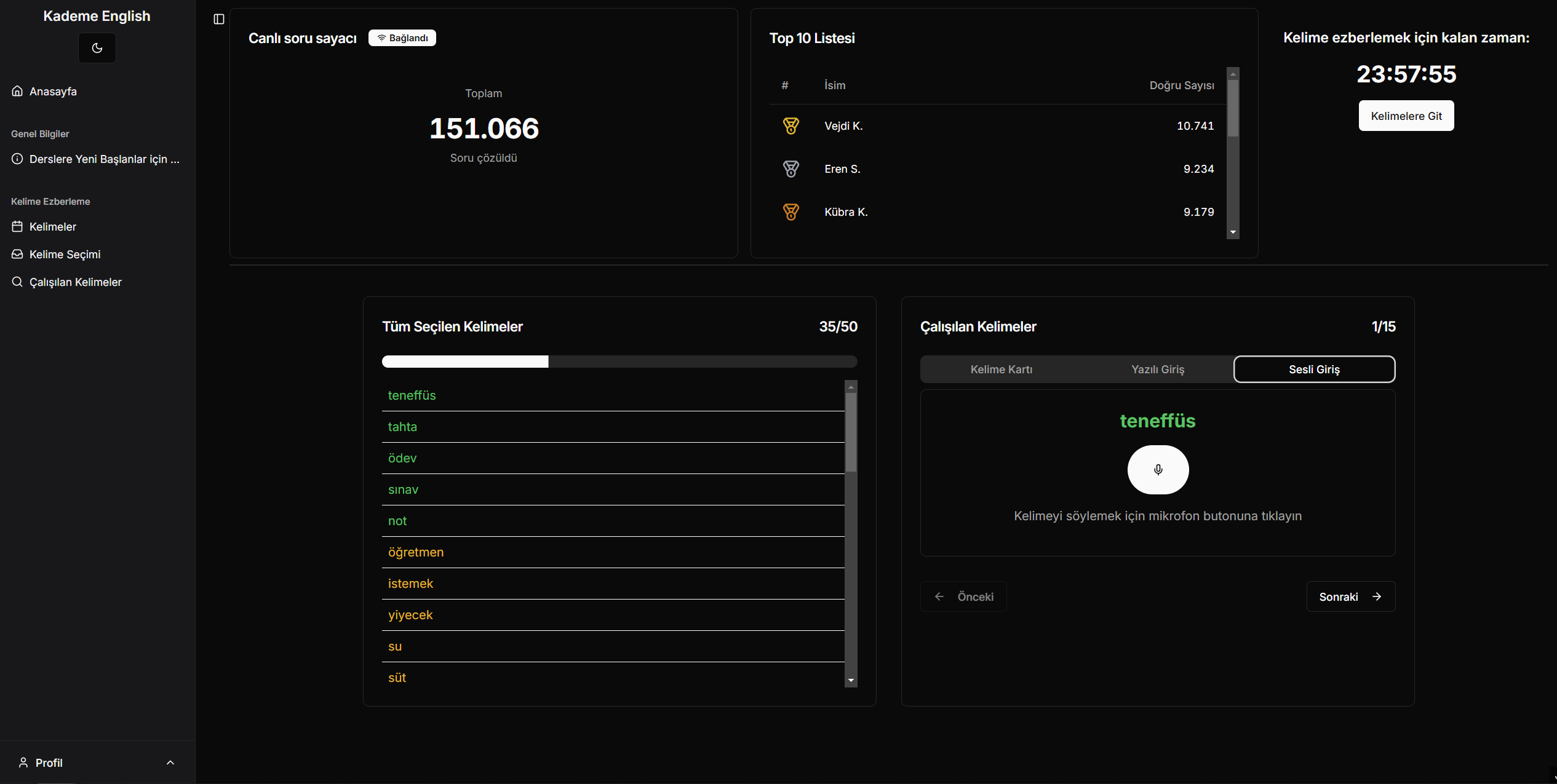Click the gold medal for Vejdi K.
This screenshot has width=1557, height=784.
point(790,126)
